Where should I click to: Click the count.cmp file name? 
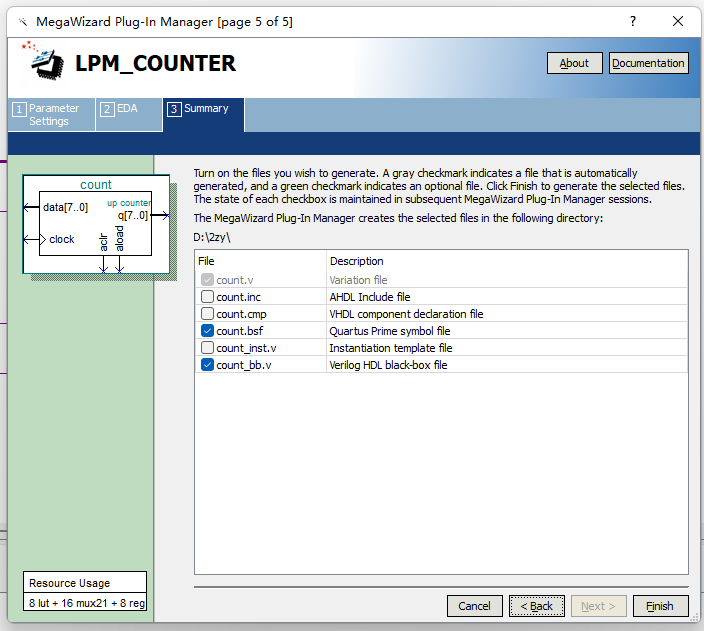[242, 314]
